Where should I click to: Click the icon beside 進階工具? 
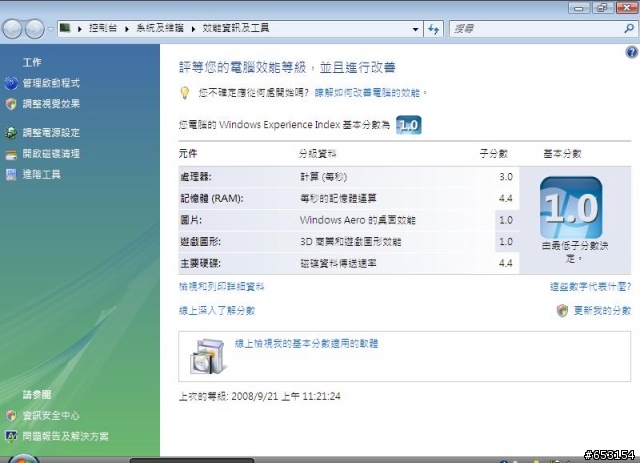pos(11,175)
